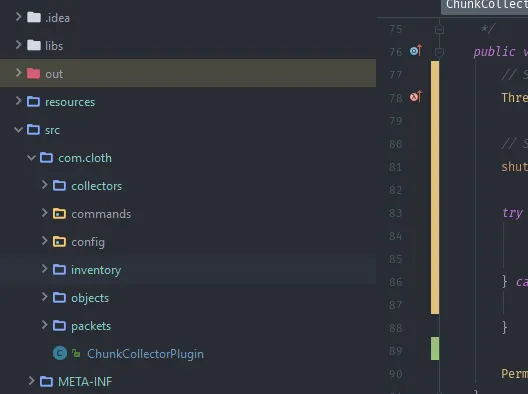
Task: Select the collectors package label
Action: pos(97,186)
